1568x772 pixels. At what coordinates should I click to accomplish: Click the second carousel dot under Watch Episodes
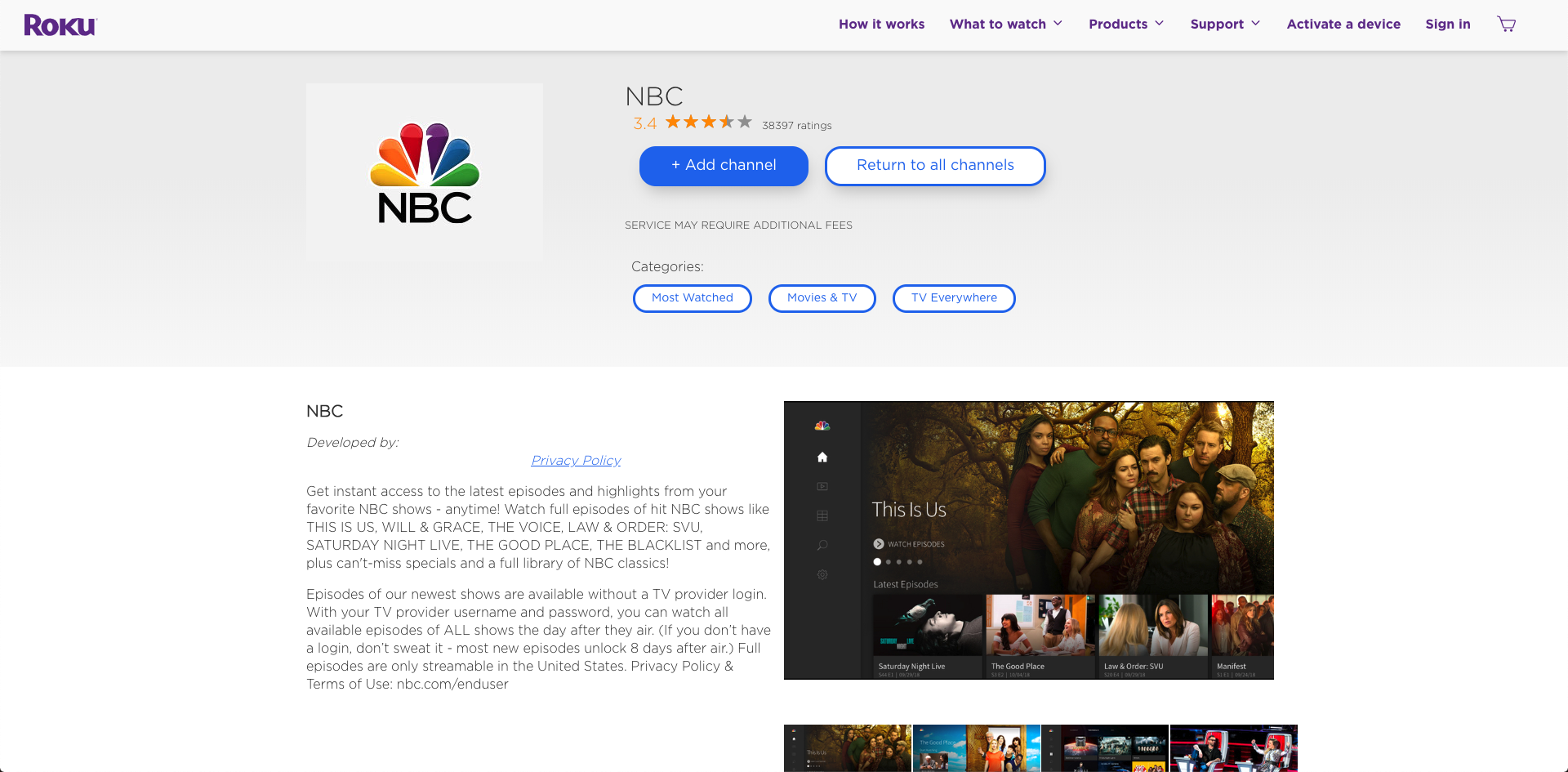coord(888,561)
